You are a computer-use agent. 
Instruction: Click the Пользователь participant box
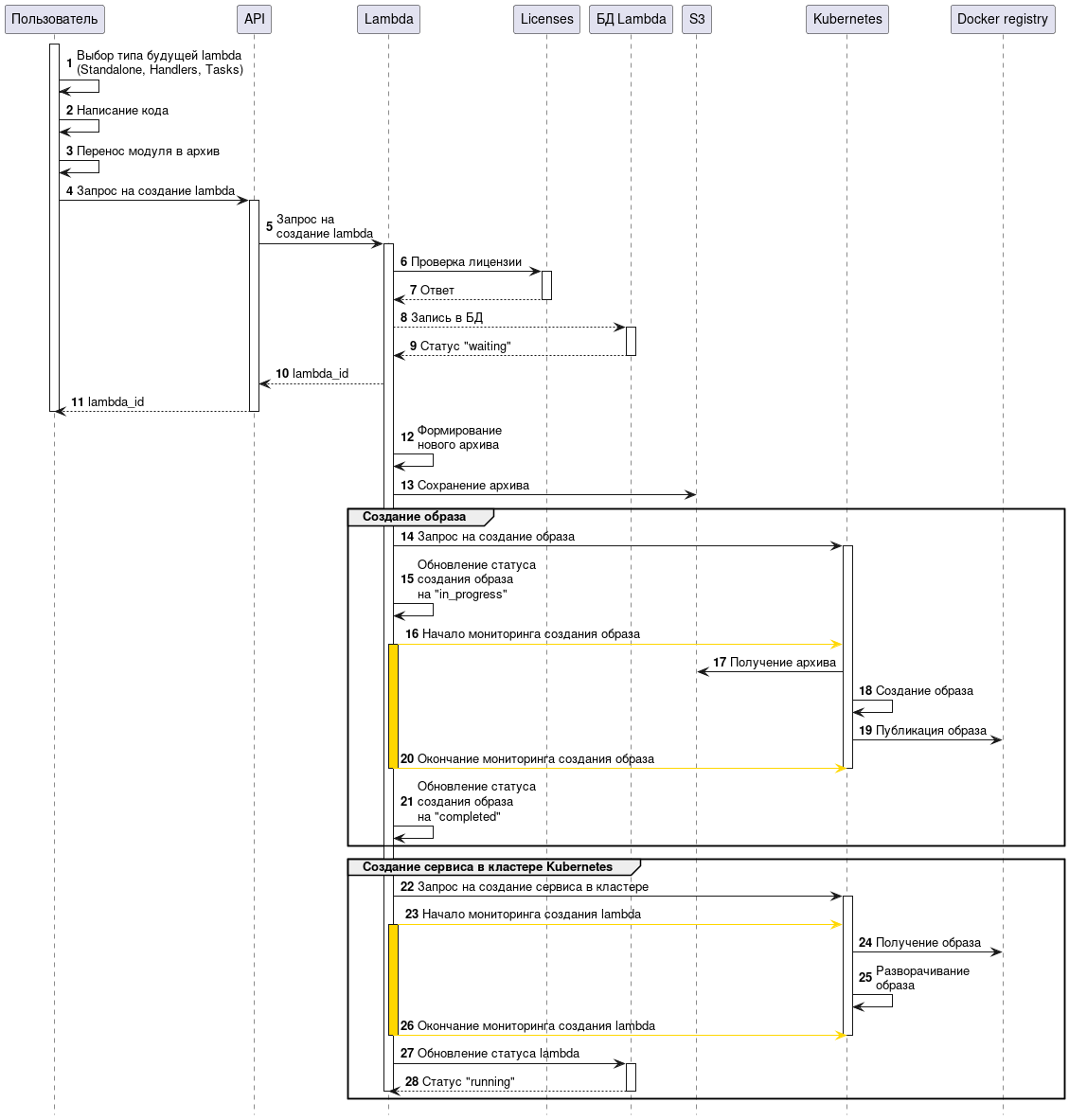[54, 19]
